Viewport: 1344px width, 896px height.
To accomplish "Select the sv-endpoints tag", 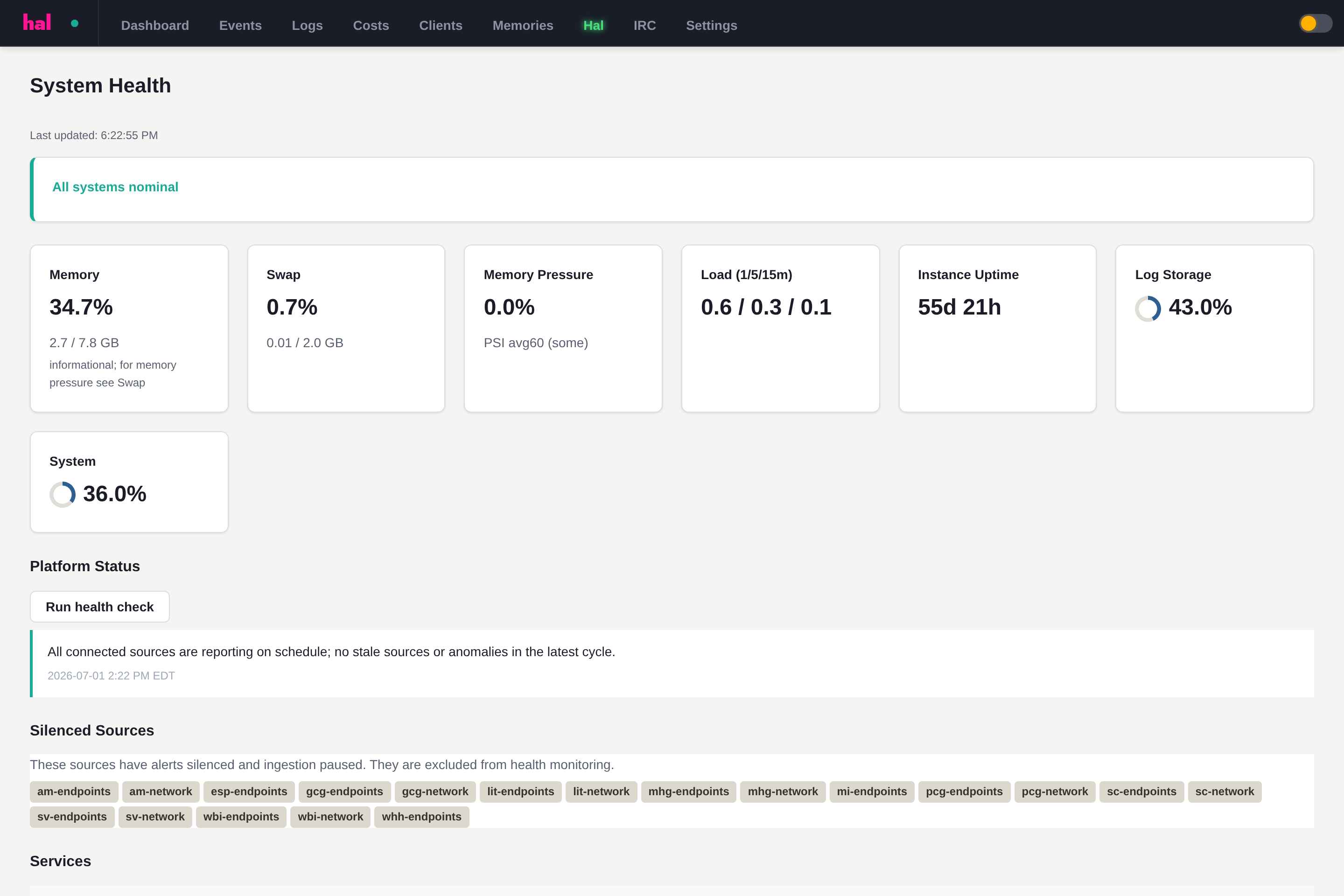I will coord(72,817).
